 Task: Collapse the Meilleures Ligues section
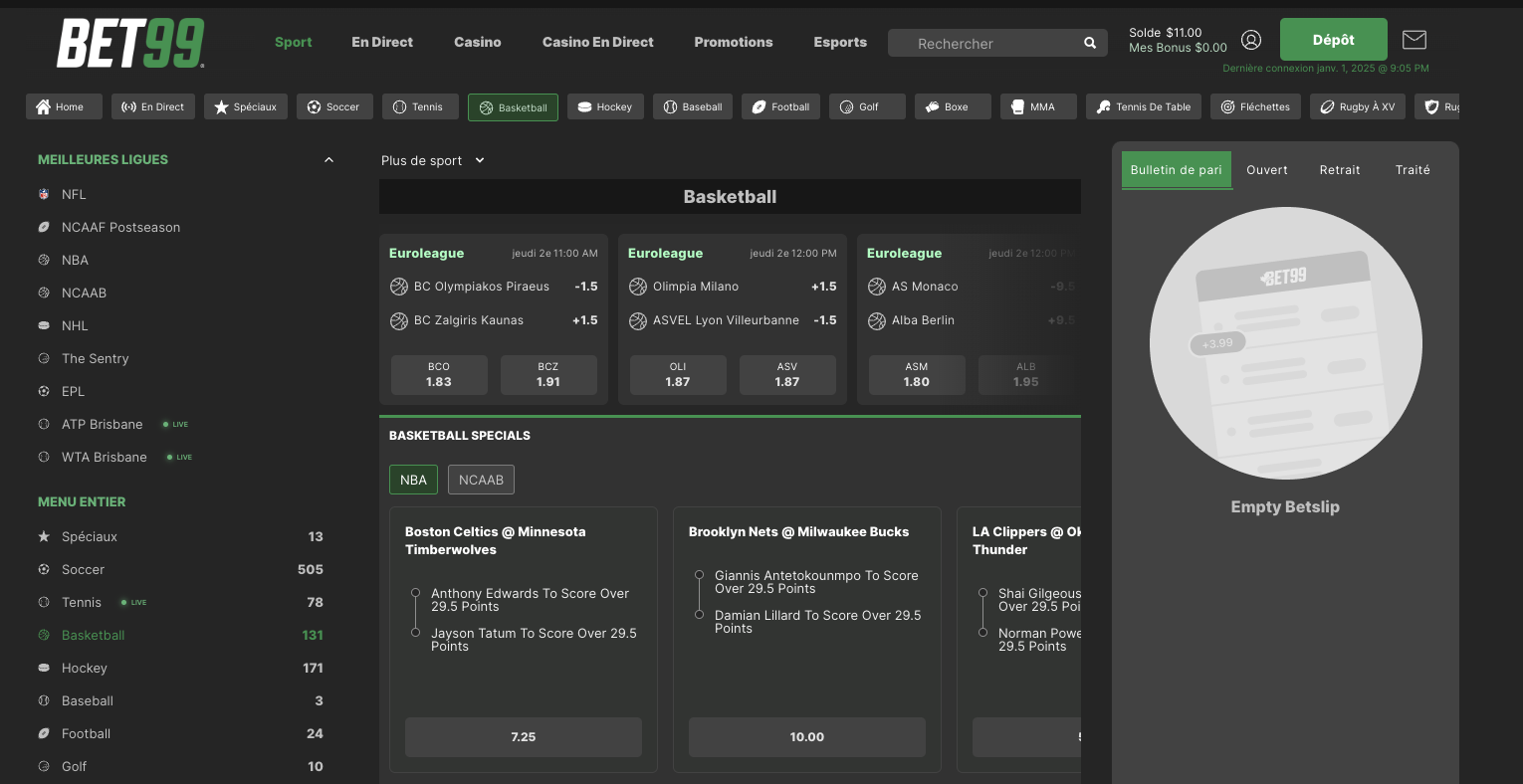tap(328, 160)
